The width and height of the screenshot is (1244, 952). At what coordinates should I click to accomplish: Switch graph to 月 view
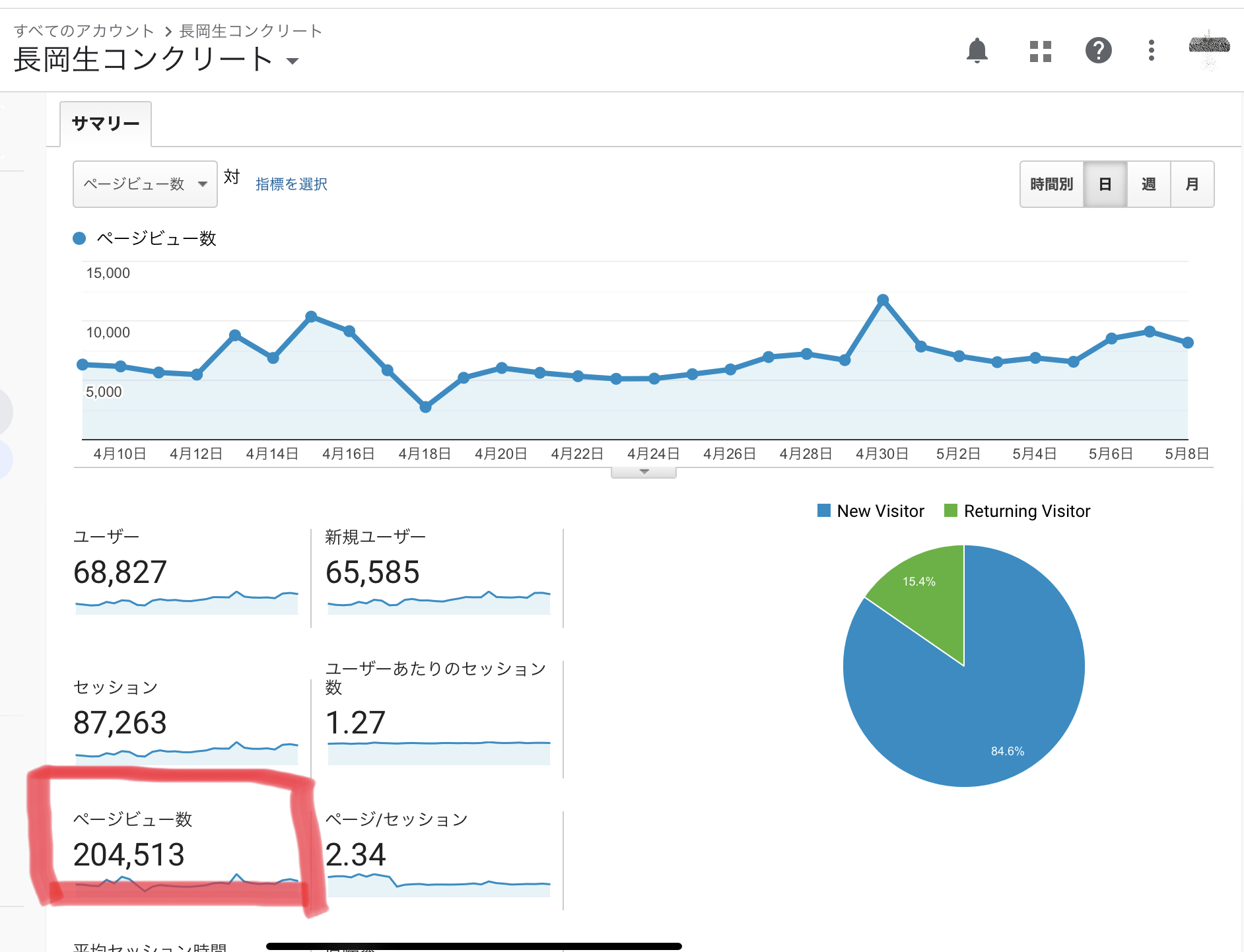[1192, 184]
